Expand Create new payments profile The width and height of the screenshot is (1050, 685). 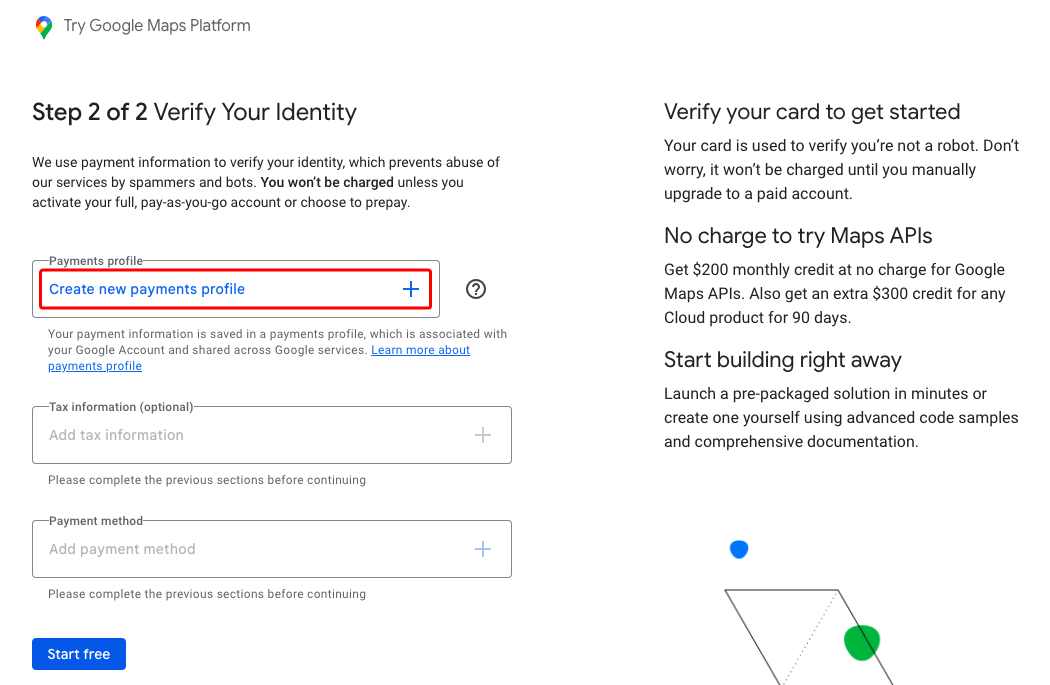coord(236,289)
